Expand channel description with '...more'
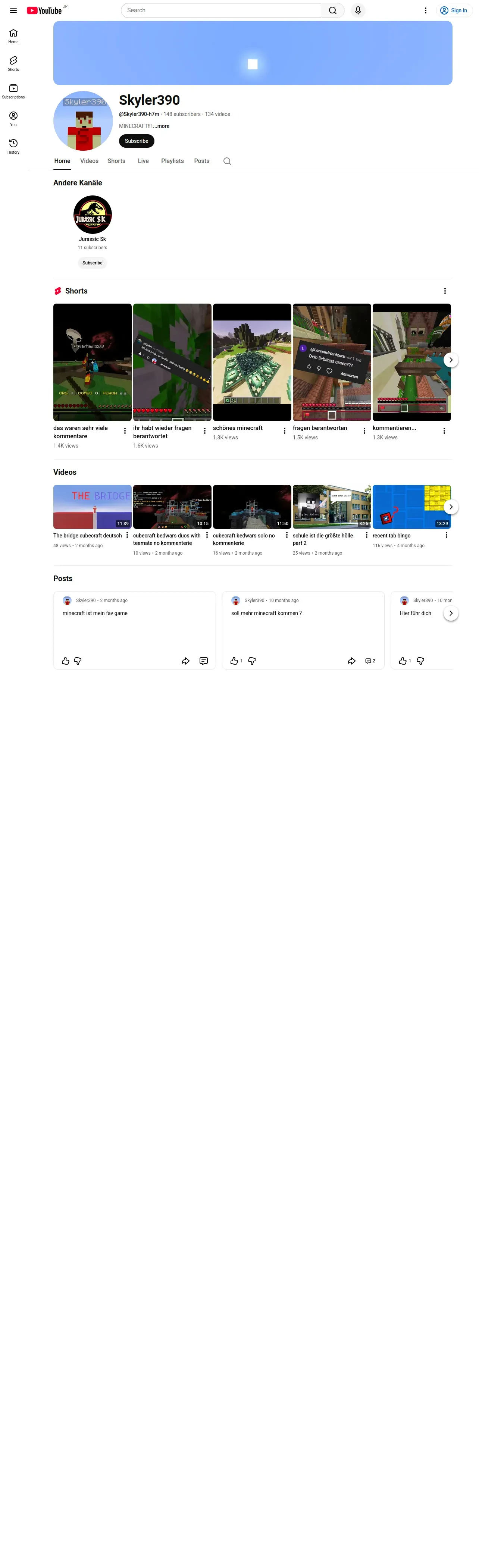 [x=161, y=126]
